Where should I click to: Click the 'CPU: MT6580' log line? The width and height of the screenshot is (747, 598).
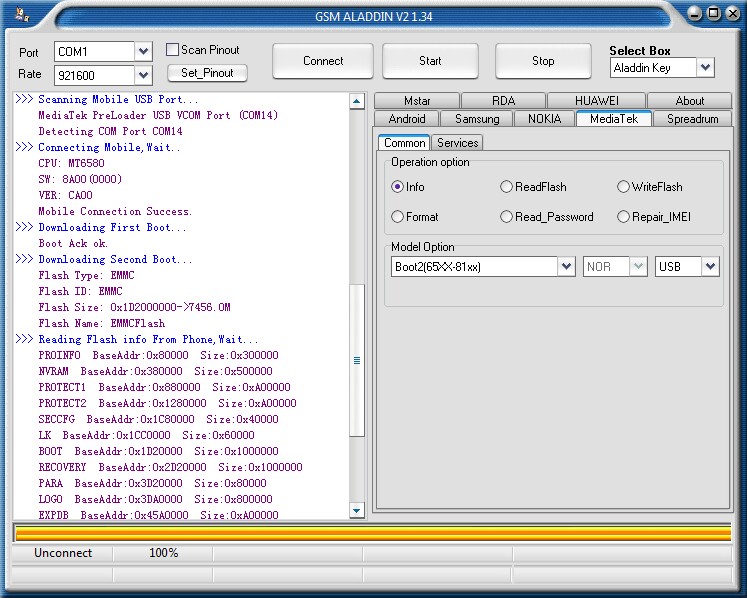(71, 163)
